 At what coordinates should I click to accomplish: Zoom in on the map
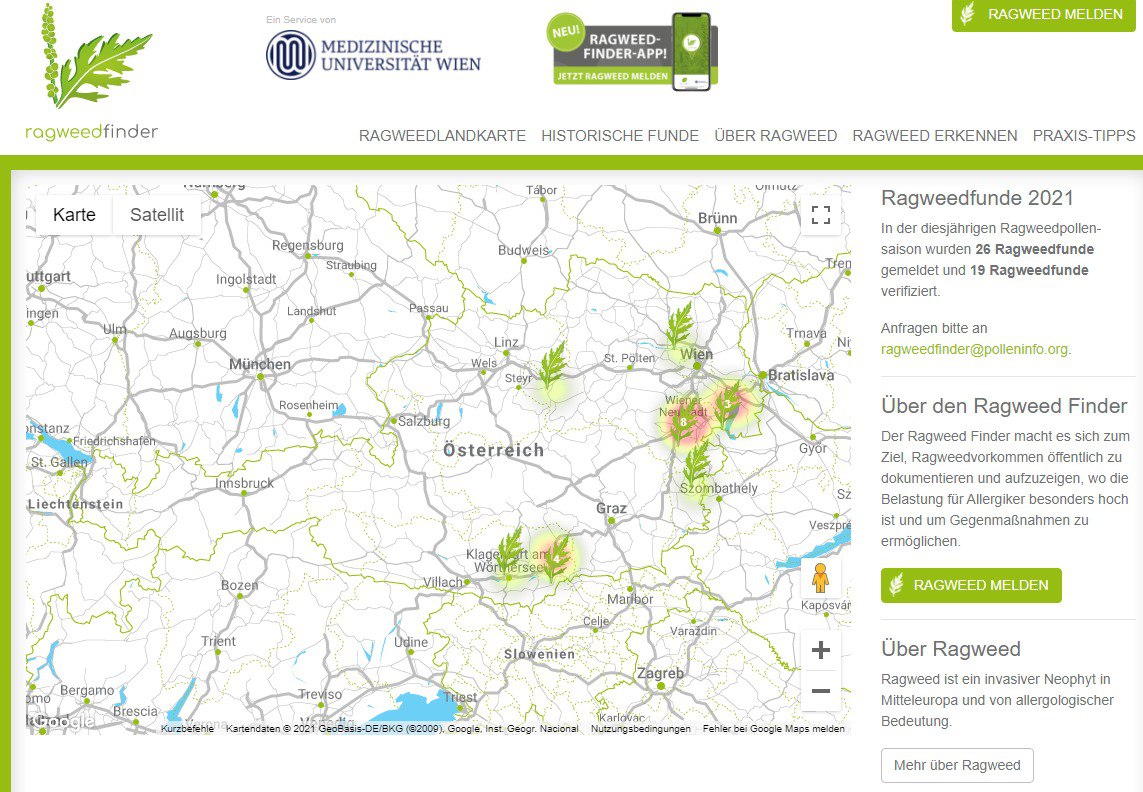821,650
